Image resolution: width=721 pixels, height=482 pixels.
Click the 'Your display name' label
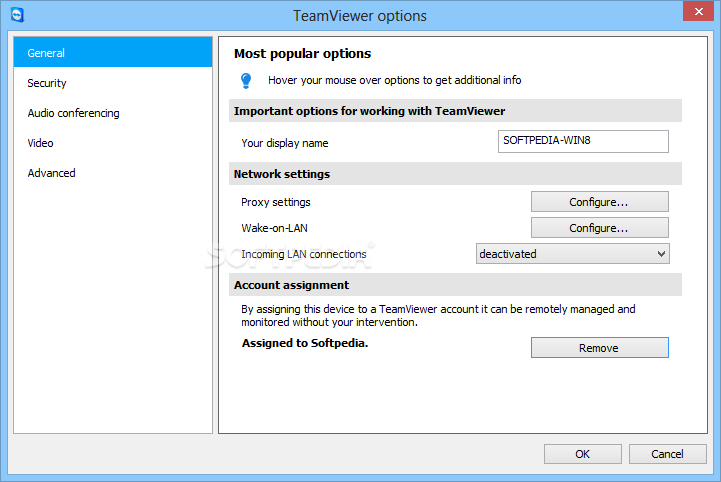click(285, 143)
